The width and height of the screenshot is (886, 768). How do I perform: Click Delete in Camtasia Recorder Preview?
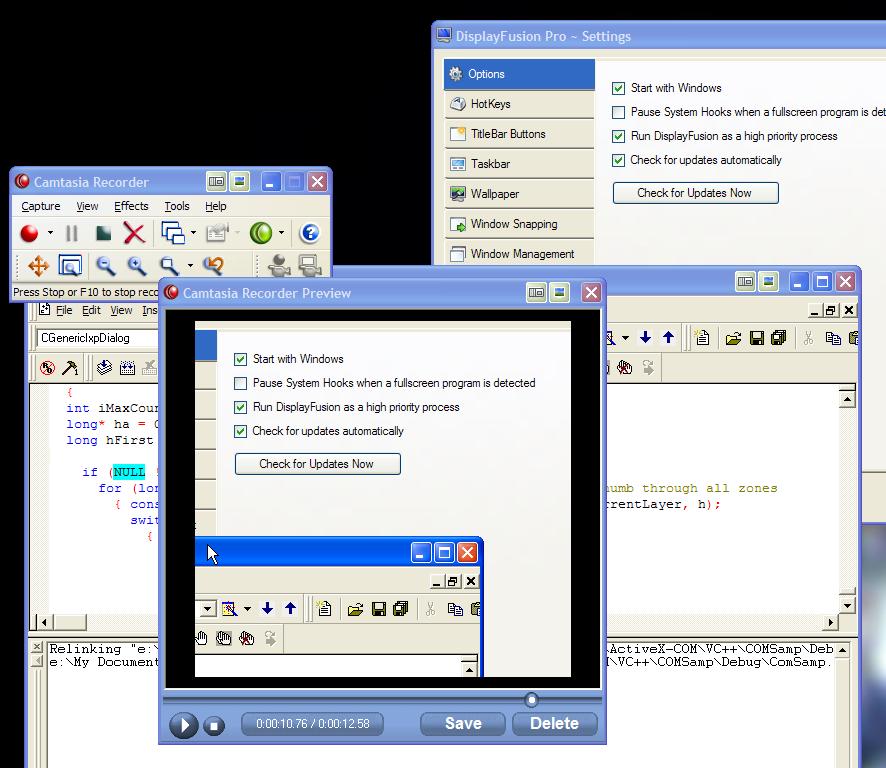click(x=554, y=723)
